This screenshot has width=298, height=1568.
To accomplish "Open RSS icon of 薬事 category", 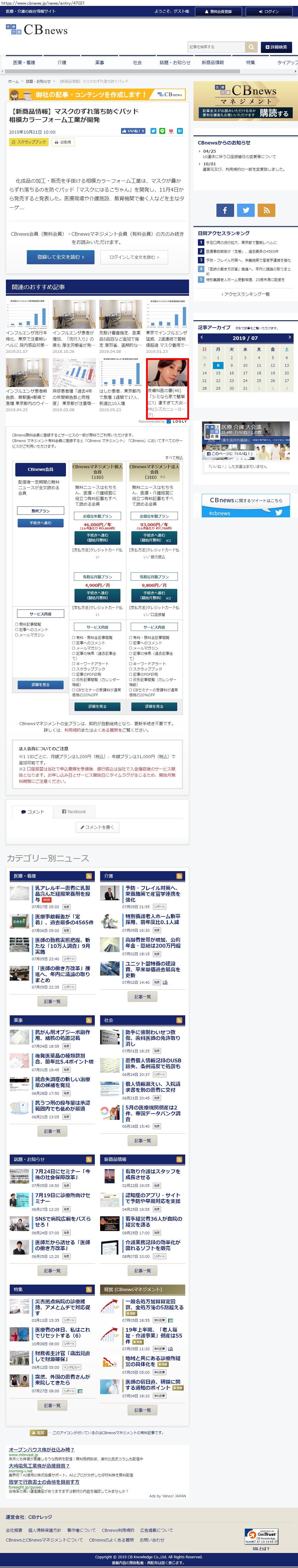I will pyautogui.click(x=89, y=1020).
